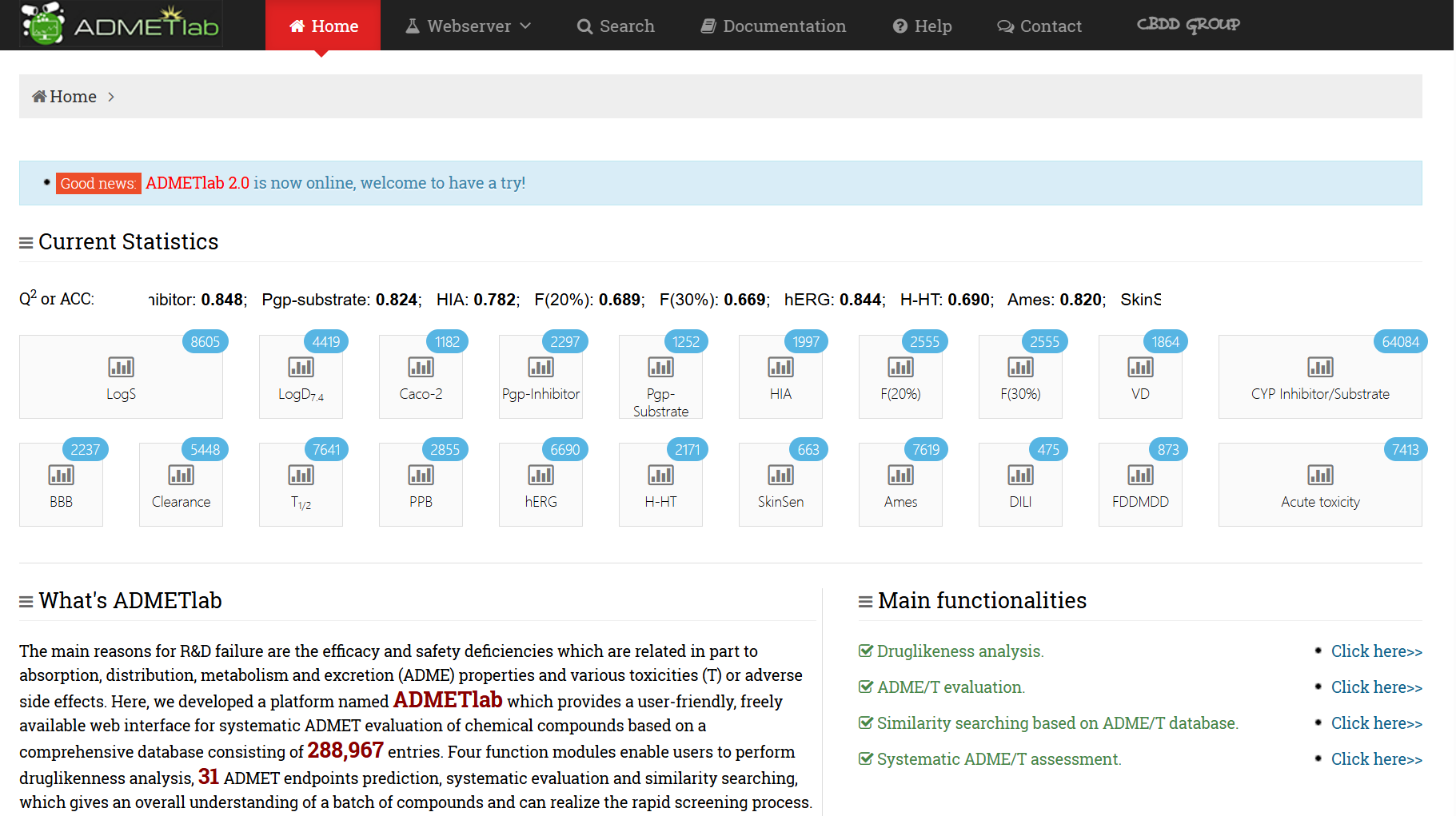Open the LogS statistics chart icon

[x=121, y=367]
